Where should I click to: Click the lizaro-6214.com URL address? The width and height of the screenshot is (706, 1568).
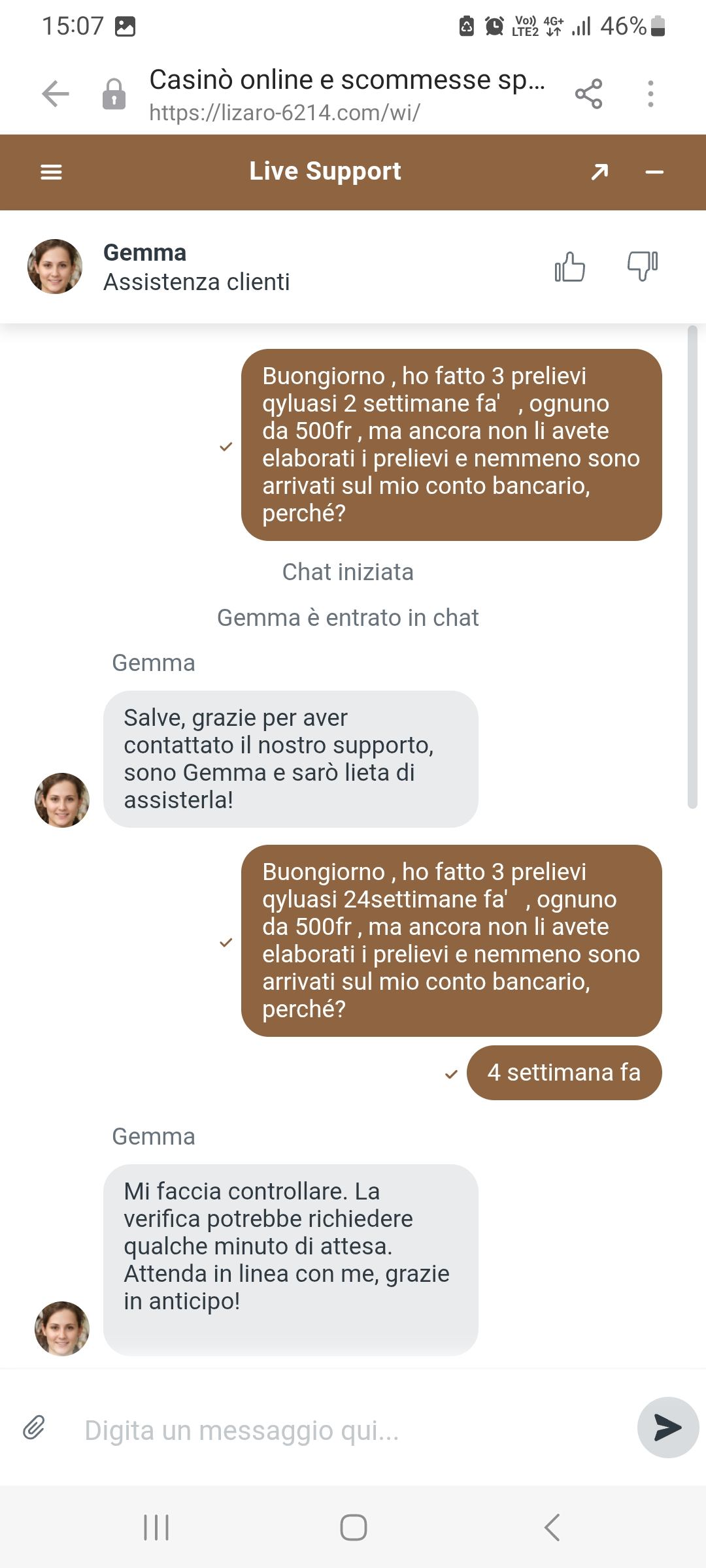pyautogui.click(x=284, y=113)
